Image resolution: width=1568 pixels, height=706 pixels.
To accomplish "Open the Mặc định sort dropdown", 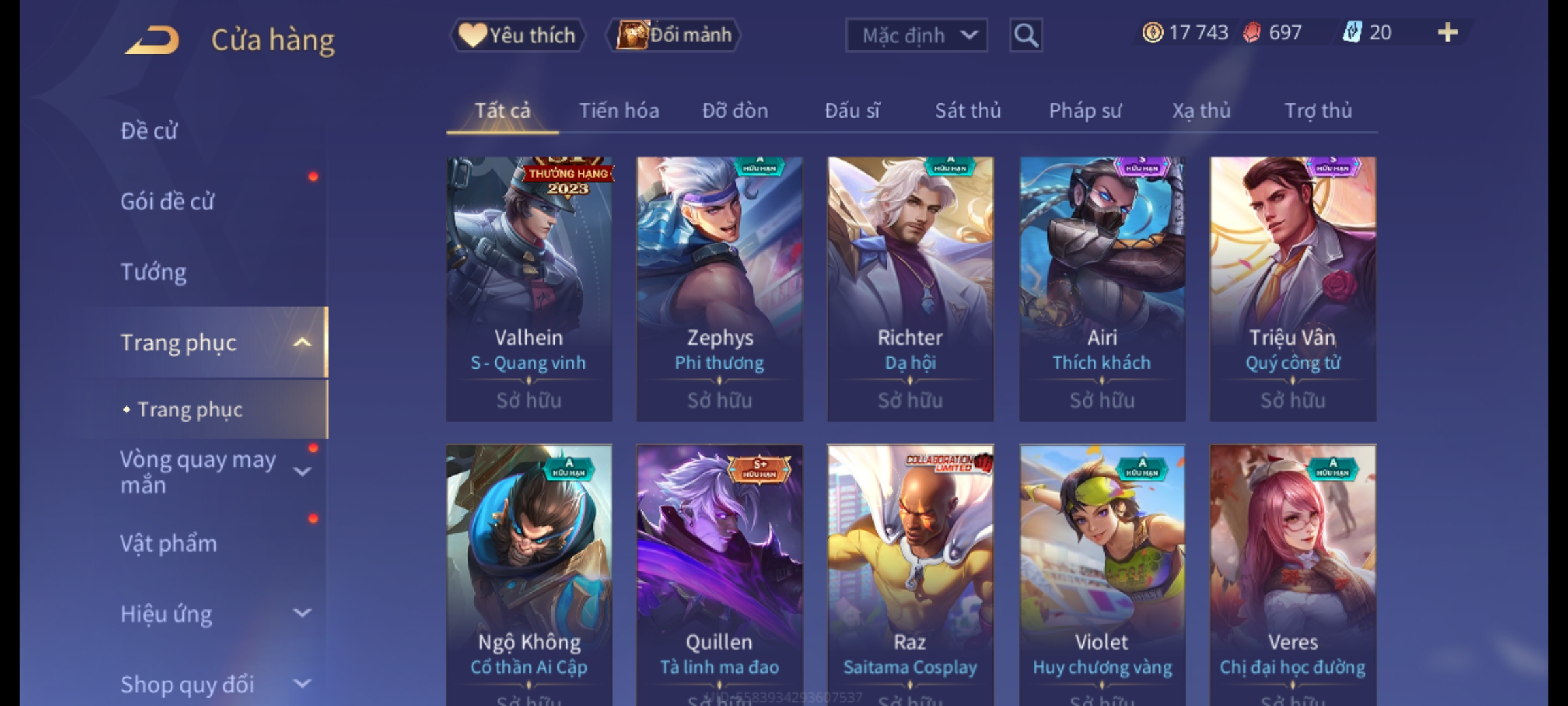I will (916, 35).
